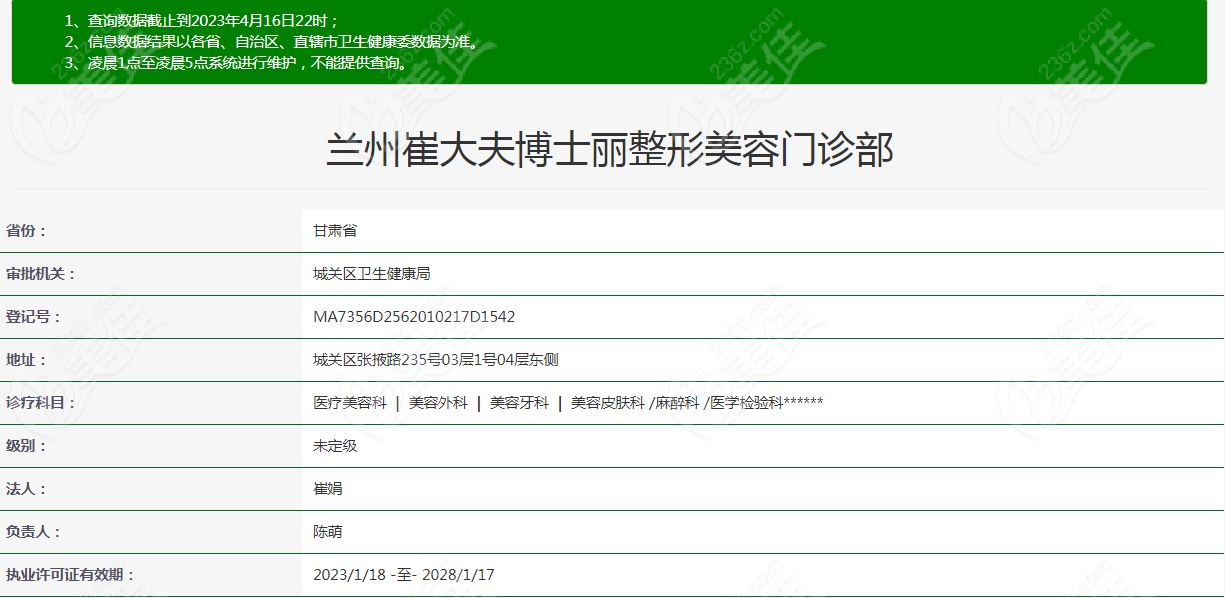Select address 城关区张掖路235号03层1号04层东侧
1225x598 pixels.
pos(435,360)
